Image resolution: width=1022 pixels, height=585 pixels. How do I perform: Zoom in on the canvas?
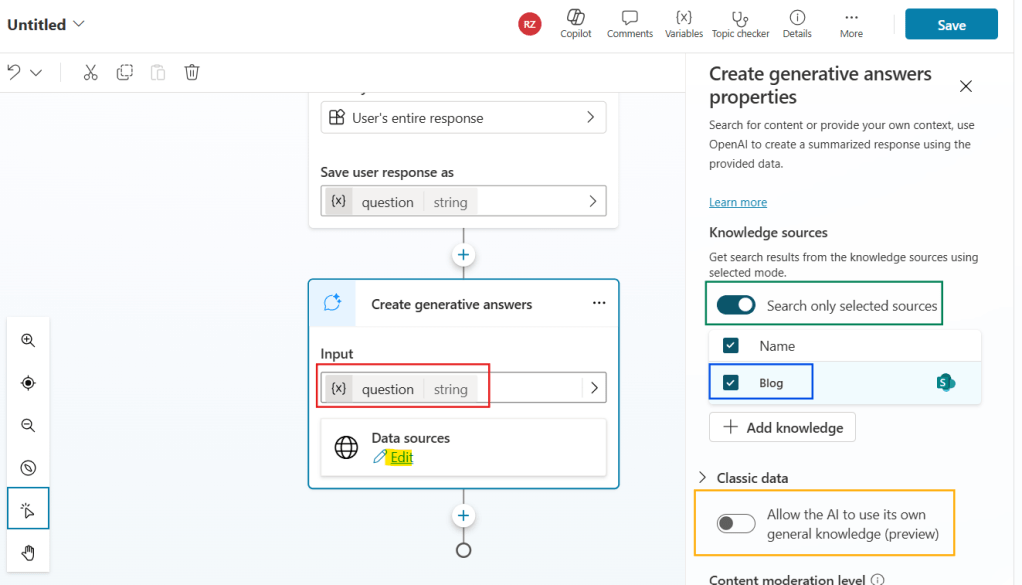(28, 340)
